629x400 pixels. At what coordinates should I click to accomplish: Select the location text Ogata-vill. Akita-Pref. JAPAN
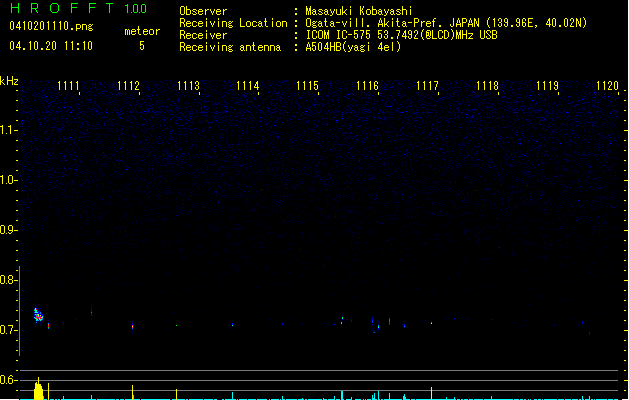(392, 23)
